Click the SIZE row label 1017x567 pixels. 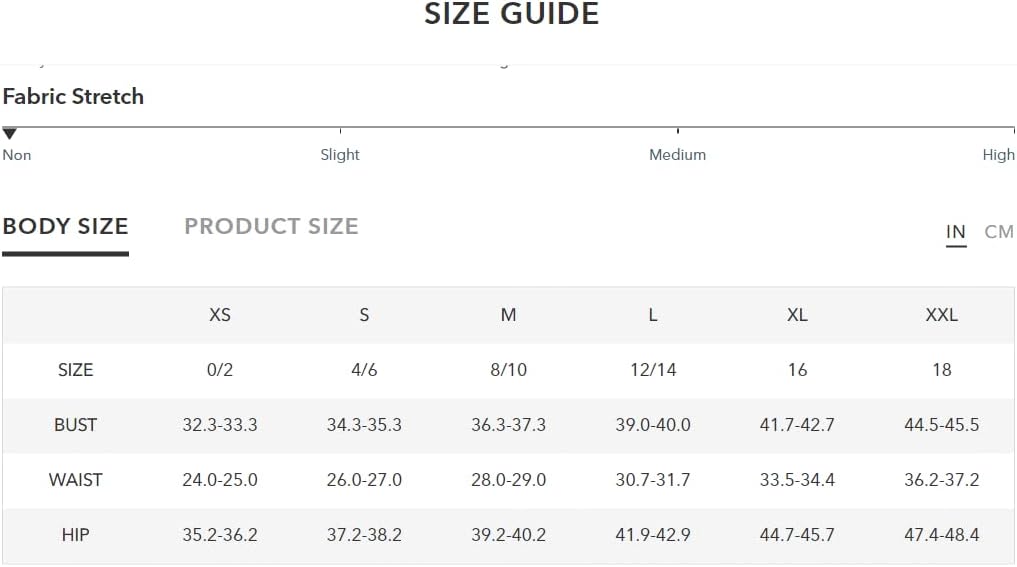coord(75,370)
